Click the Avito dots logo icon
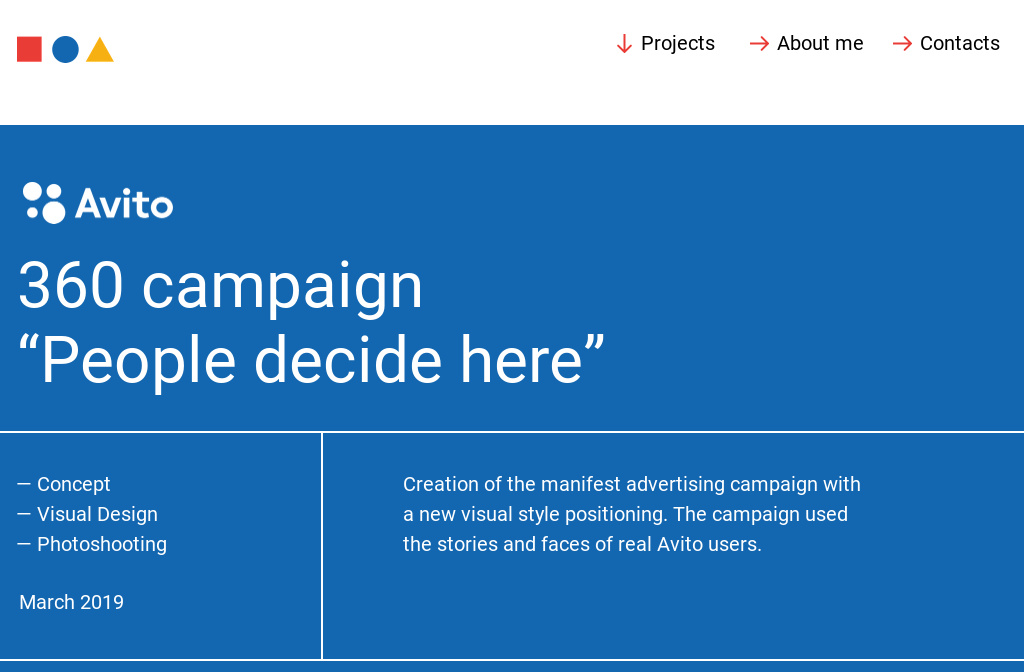The image size is (1024, 672). pos(44,203)
